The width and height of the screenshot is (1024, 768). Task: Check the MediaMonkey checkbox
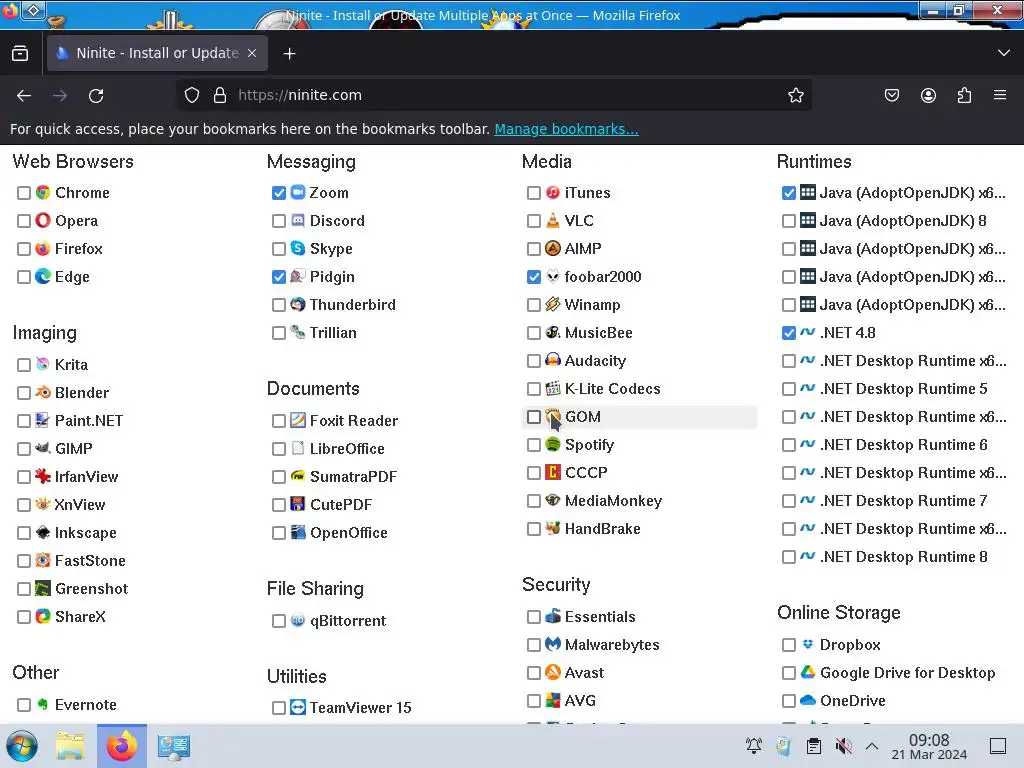pyautogui.click(x=534, y=501)
